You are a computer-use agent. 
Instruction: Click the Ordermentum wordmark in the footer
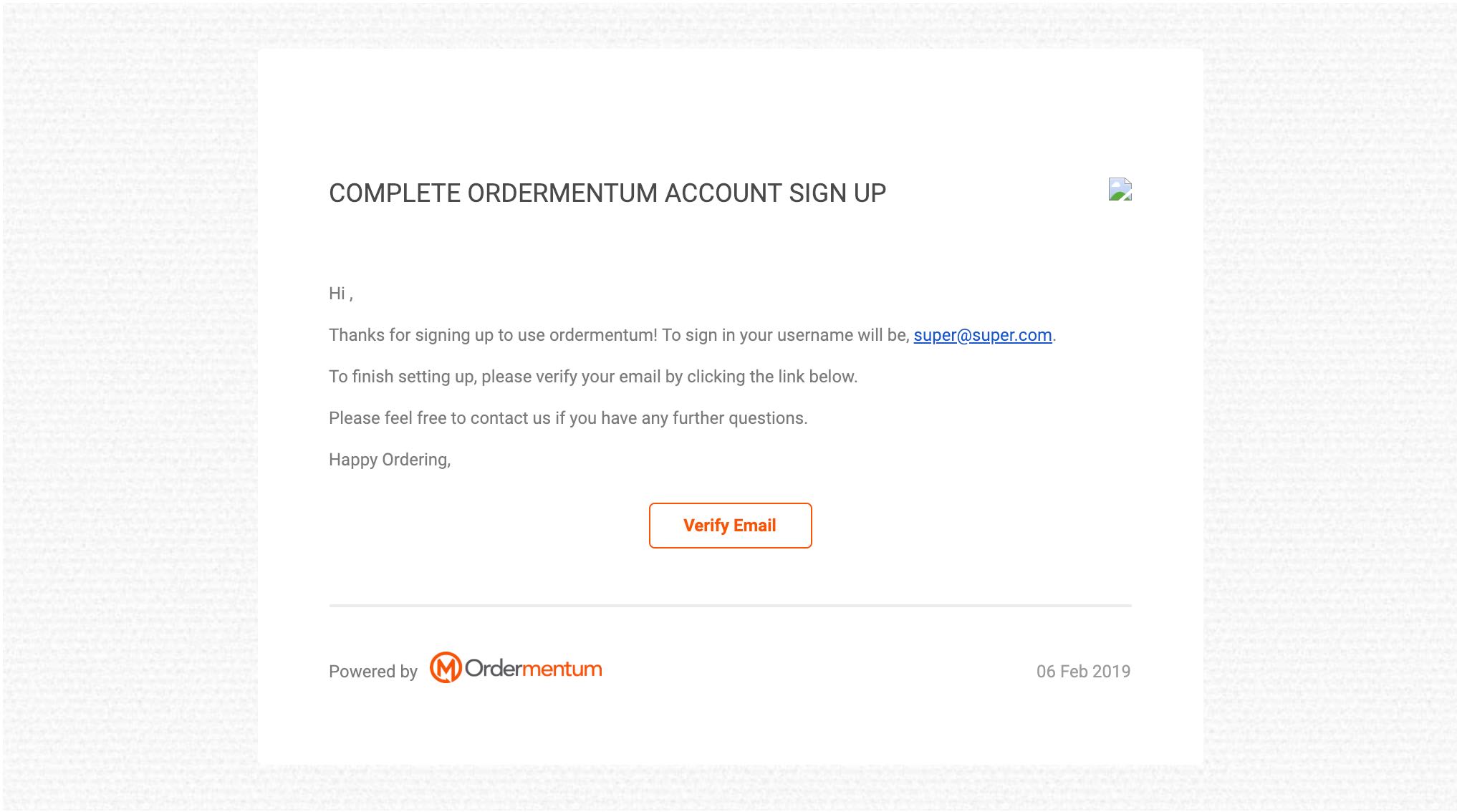(533, 669)
